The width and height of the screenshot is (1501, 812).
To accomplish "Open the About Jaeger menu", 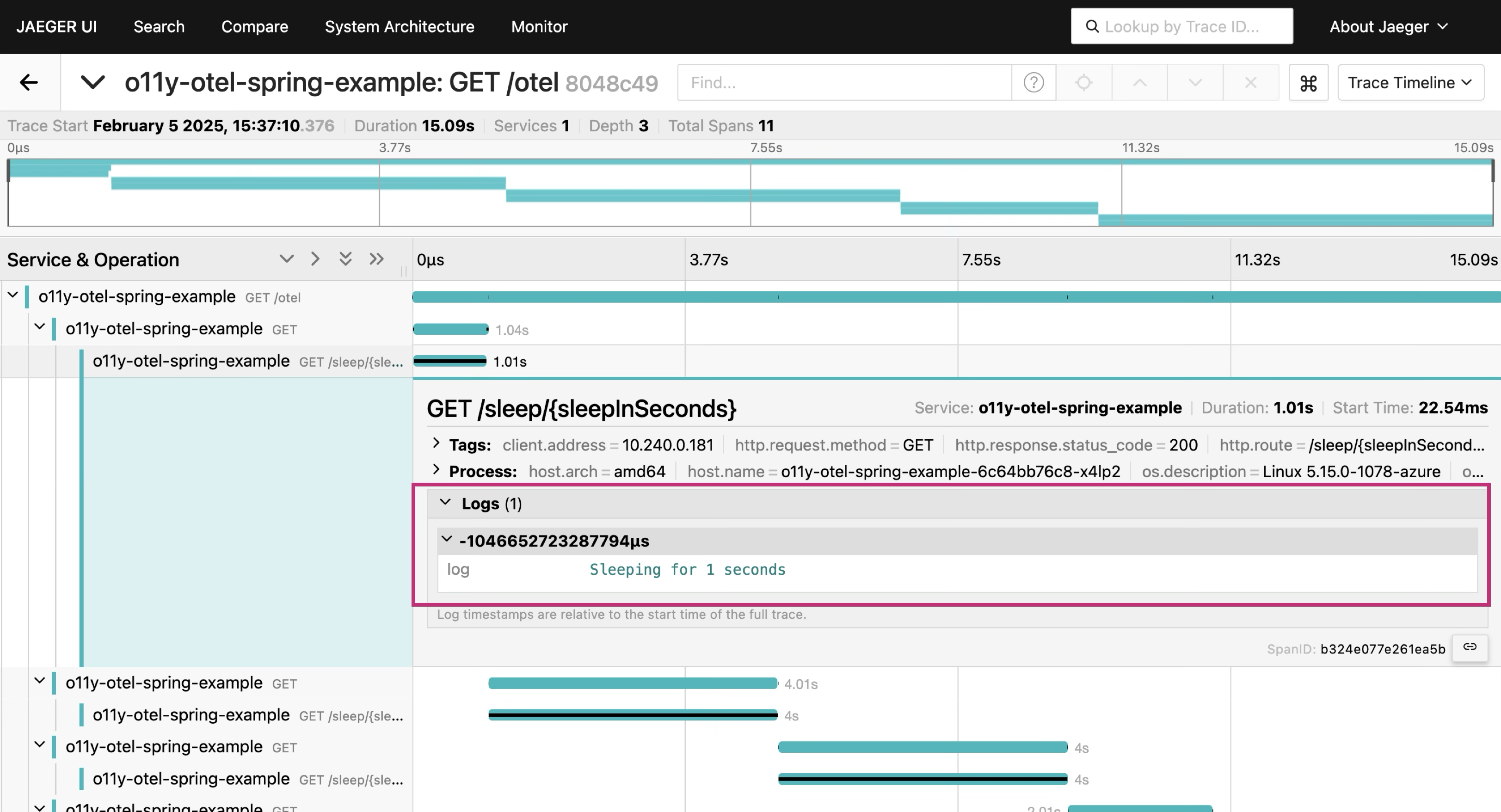I will 1388,27.
